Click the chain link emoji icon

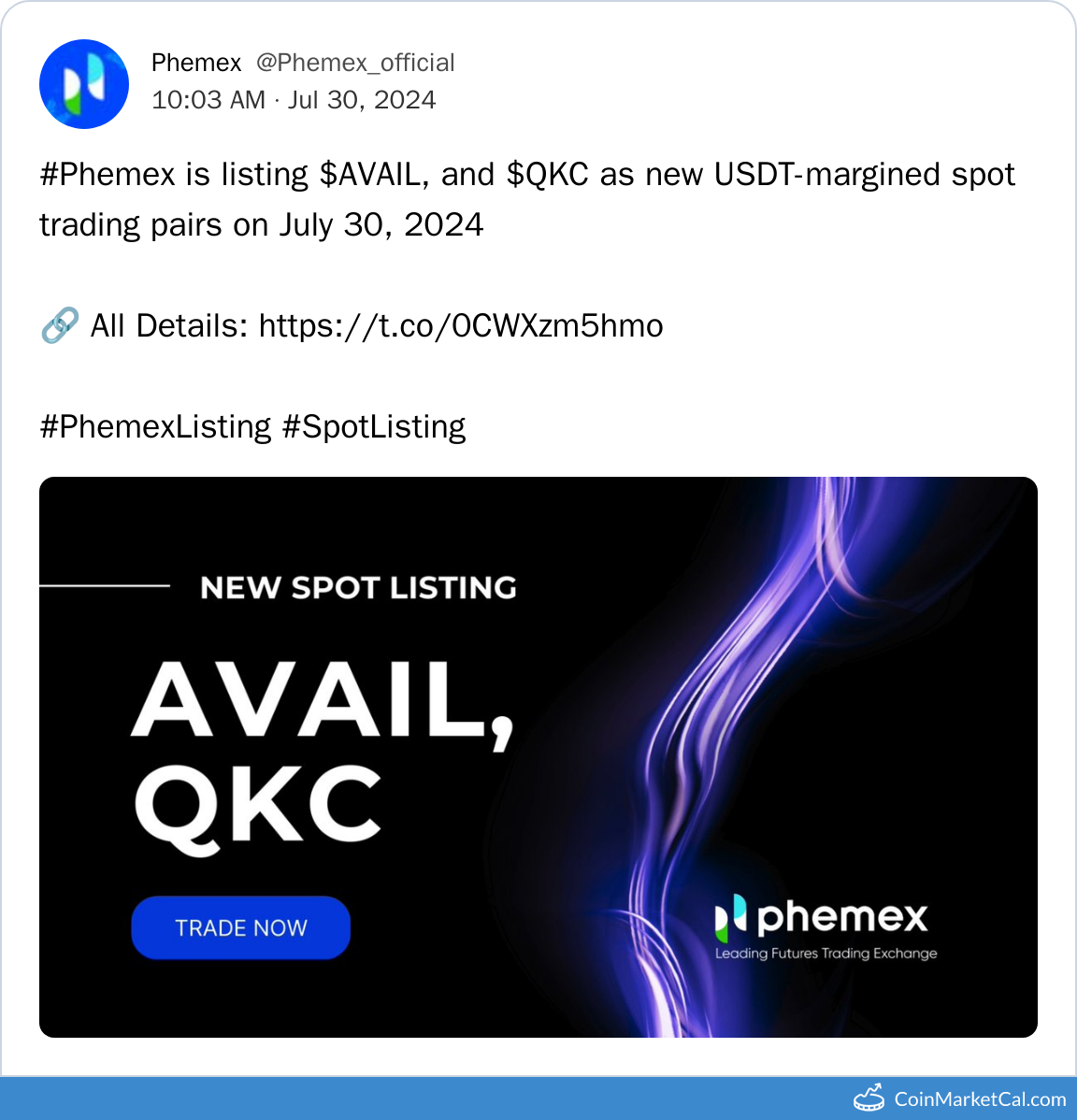59,325
